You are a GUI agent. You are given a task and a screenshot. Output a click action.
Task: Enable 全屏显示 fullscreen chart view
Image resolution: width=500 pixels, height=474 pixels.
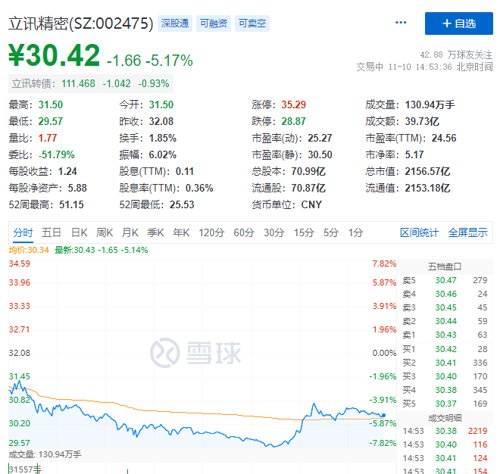(x=468, y=232)
